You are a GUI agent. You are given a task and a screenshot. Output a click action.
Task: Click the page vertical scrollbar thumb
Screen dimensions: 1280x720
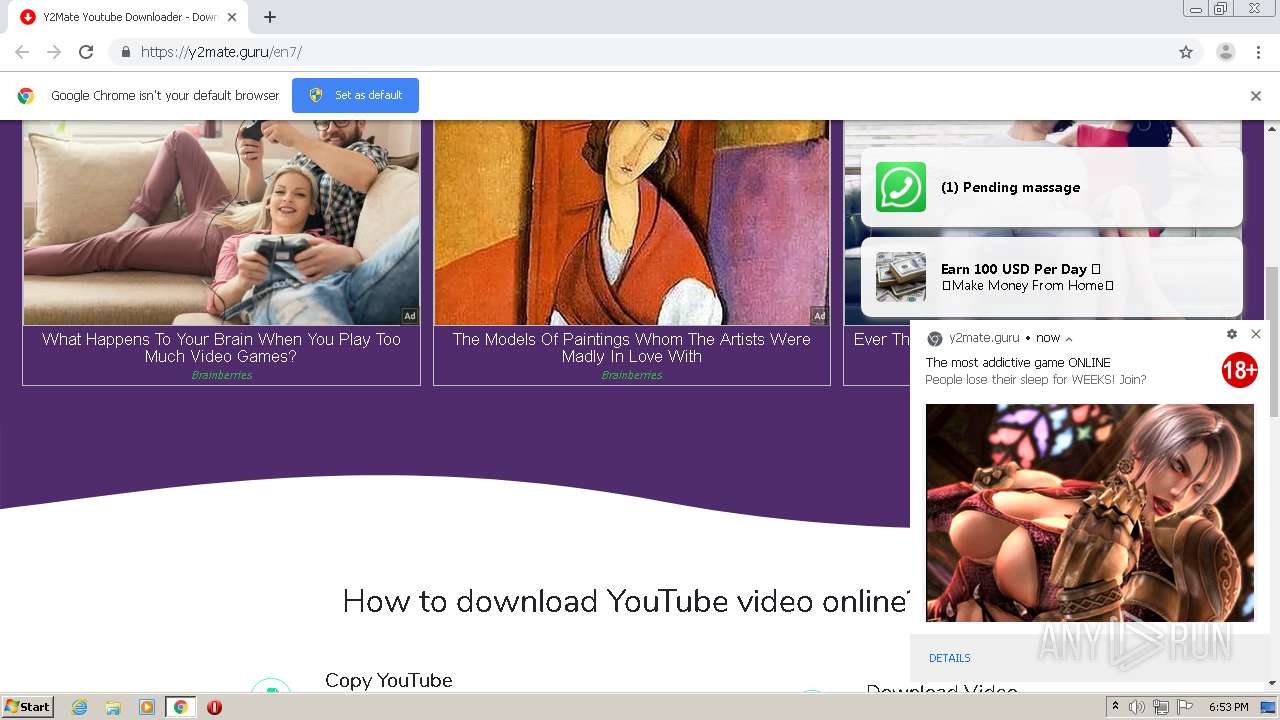1273,342
